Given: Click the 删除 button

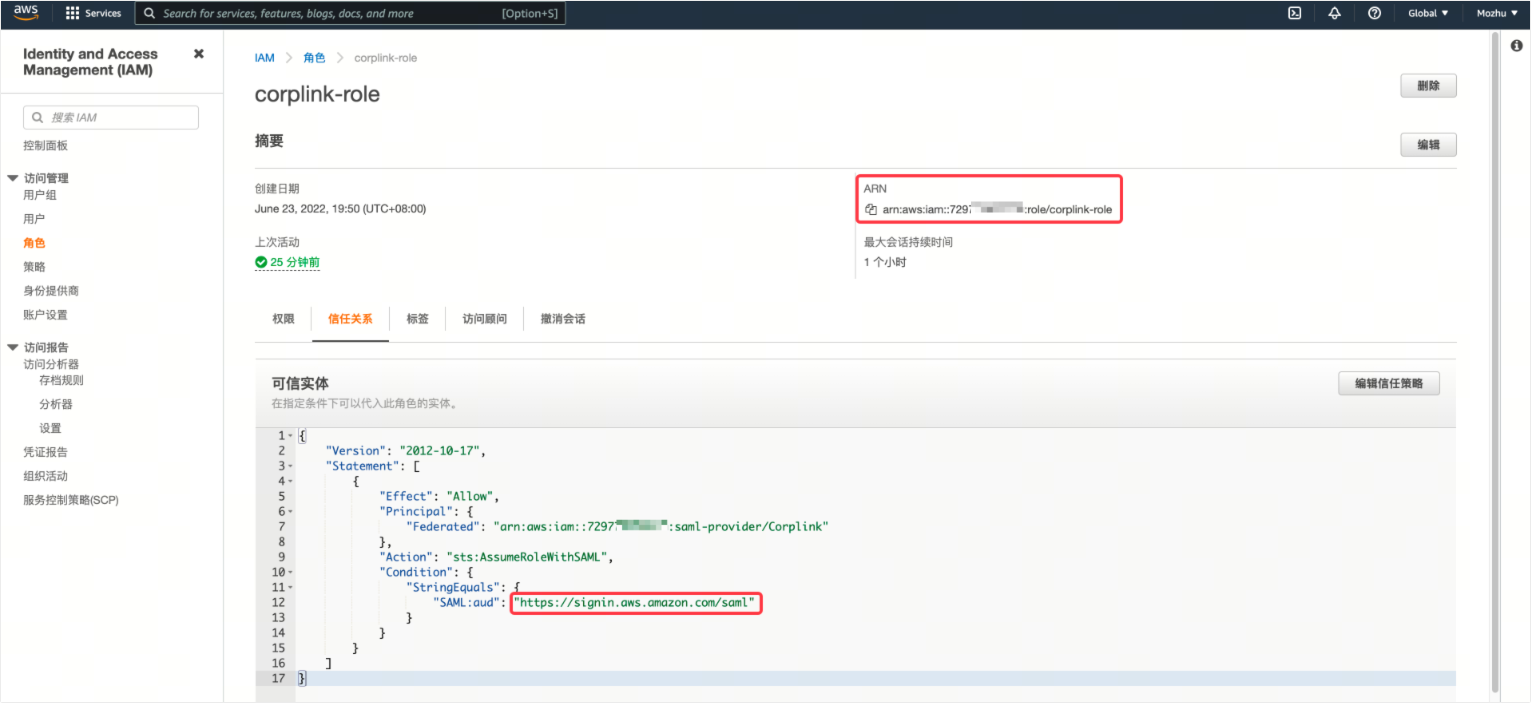Looking at the screenshot, I should click(1428, 86).
